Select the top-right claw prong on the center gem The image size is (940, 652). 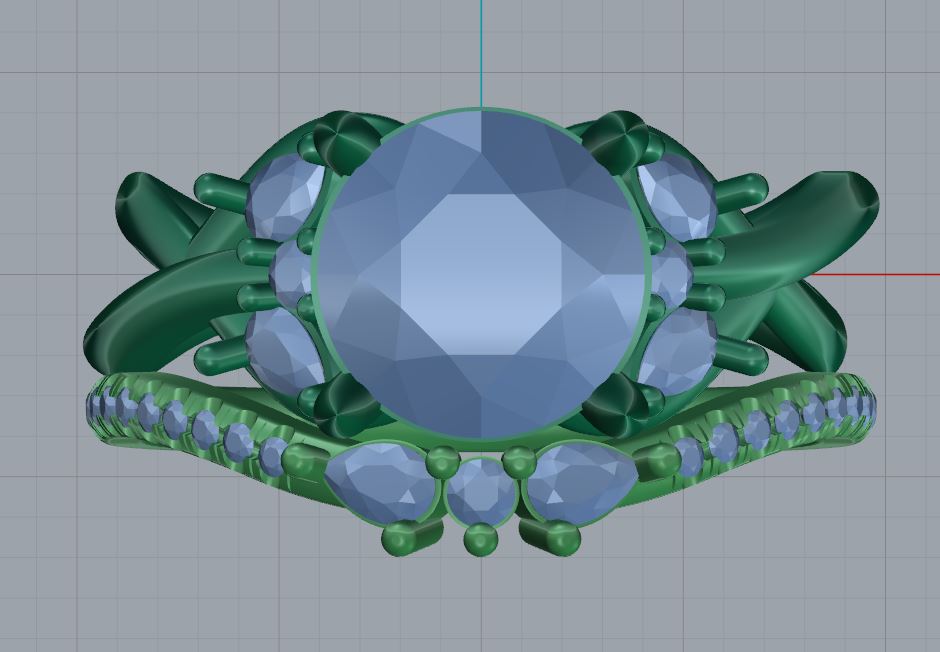point(617,141)
